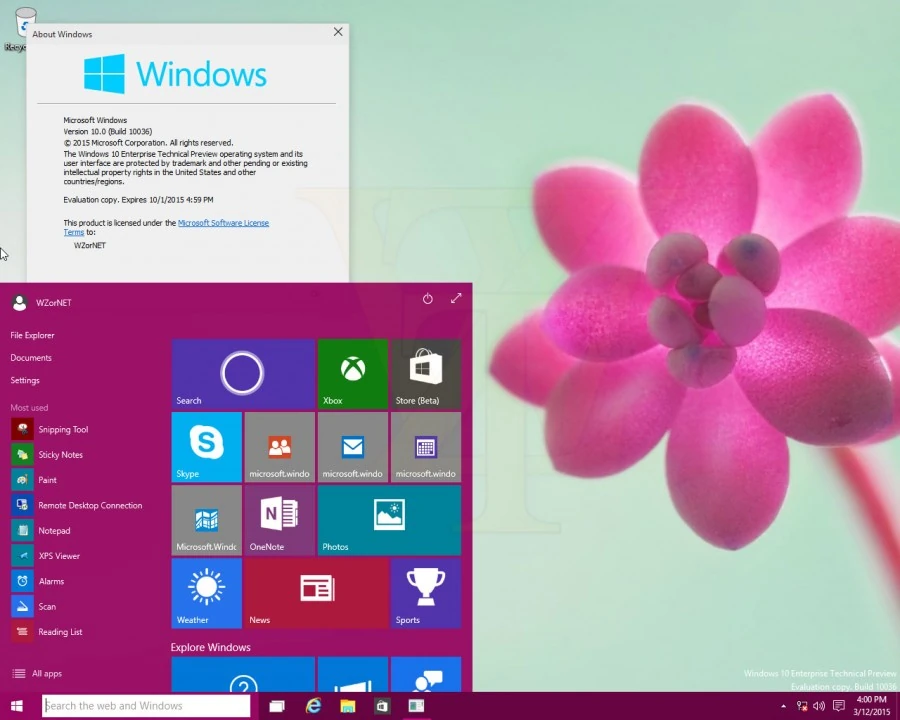Click the active app icon on taskbar

(x=417, y=706)
